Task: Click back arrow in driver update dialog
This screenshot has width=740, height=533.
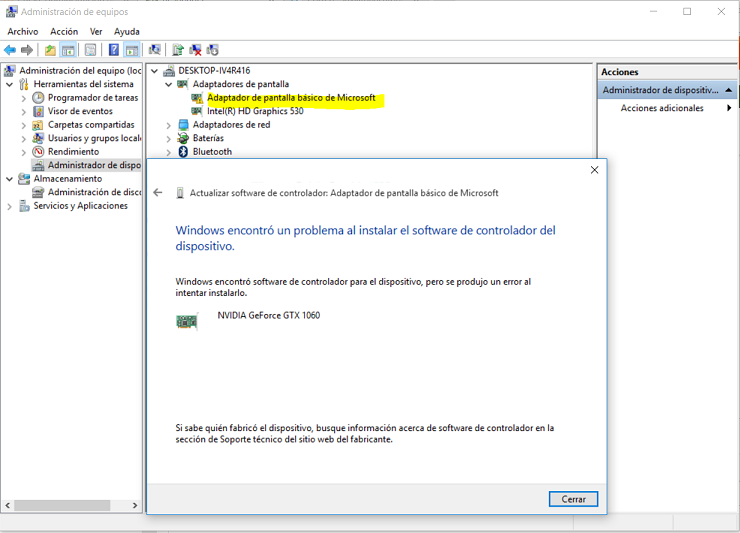Action: [x=158, y=193]
